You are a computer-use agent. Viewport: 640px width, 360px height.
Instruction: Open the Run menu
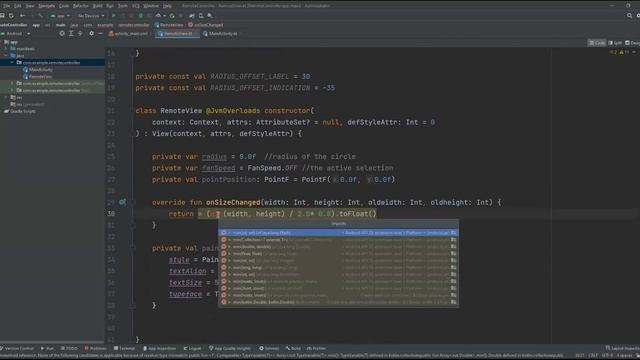(110, 6)
